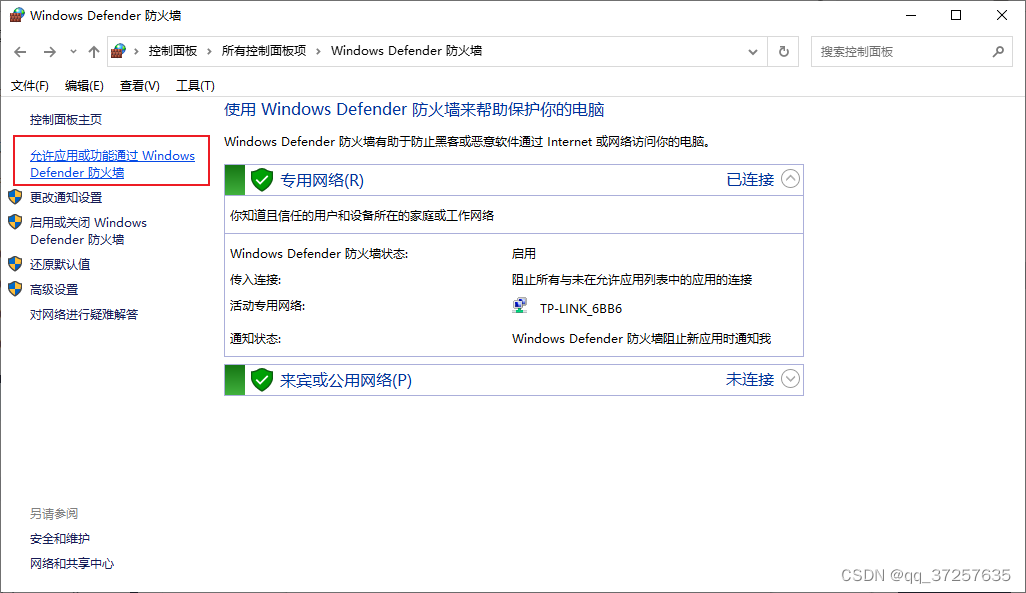Screen dimensions: 1026x593
Task: Open 高级设置 link
Action: [x=54, y=289]
